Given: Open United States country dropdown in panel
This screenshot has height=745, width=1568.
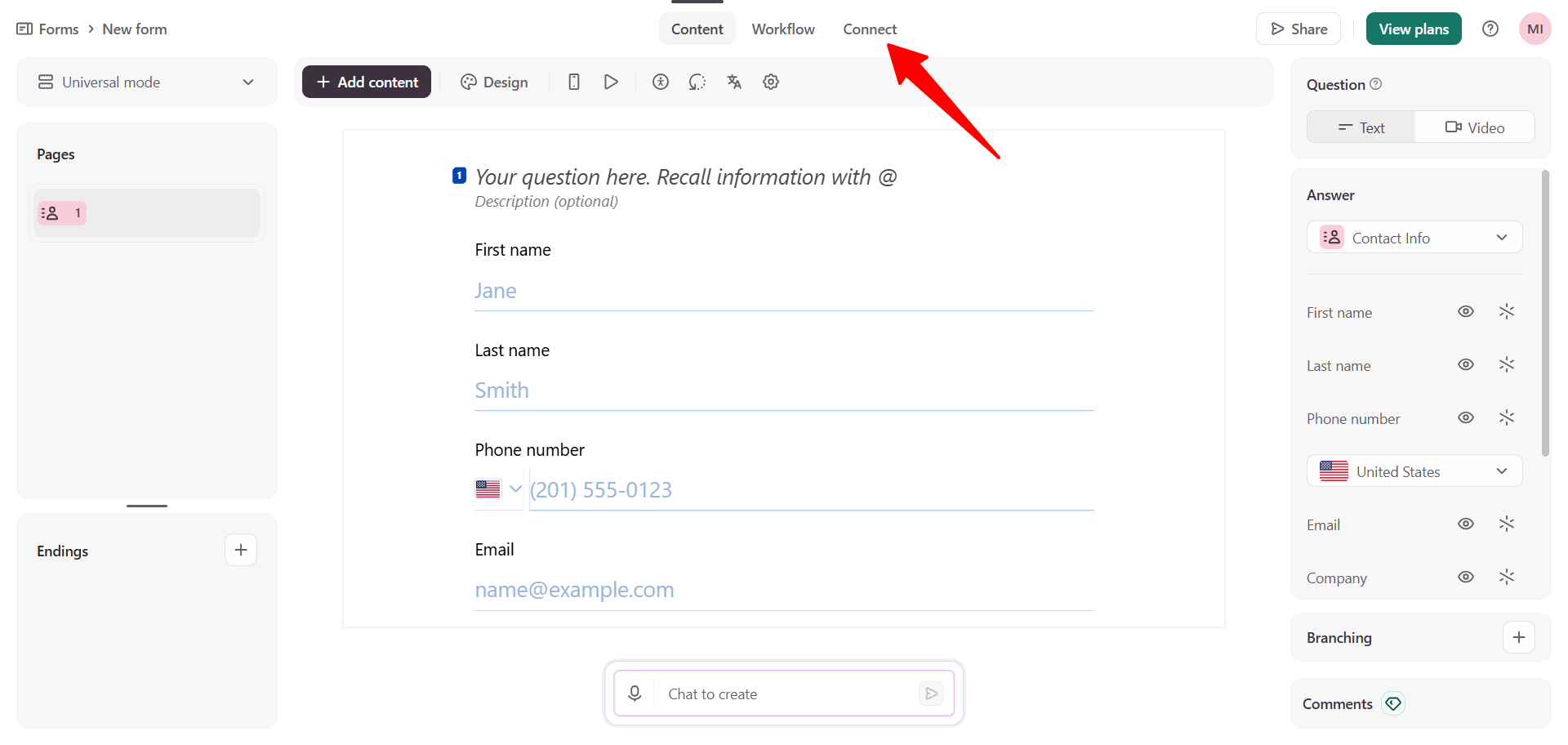Looking at the screenshot, I should (x=1414, y=471).
